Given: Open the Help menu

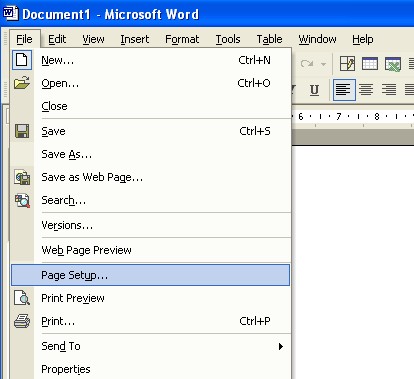Looking at the screenshot, I should coord(363,39).
